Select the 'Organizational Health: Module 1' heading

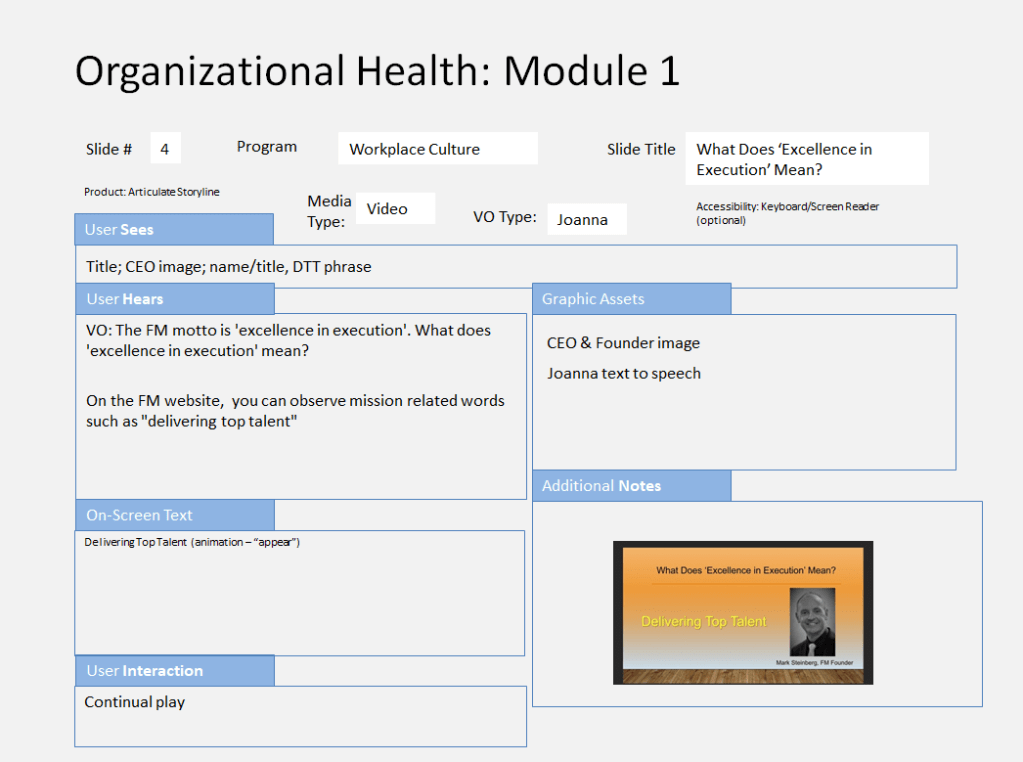point(377,71)
